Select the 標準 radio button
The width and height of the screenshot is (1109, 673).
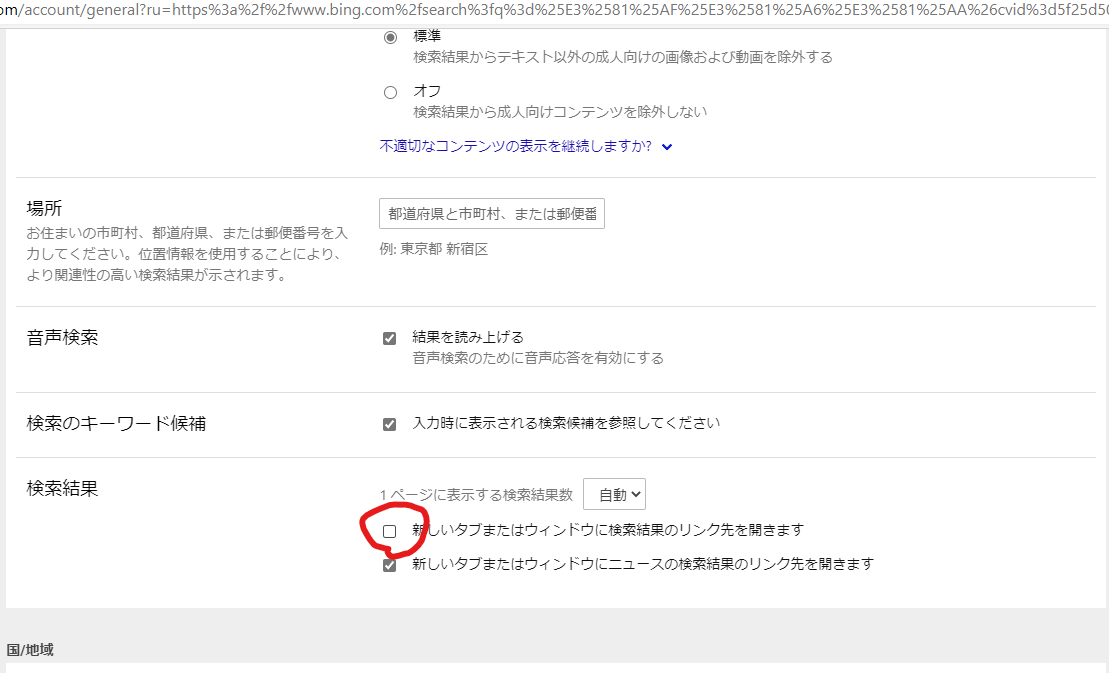pyautogui.click(x=390, y=34)
